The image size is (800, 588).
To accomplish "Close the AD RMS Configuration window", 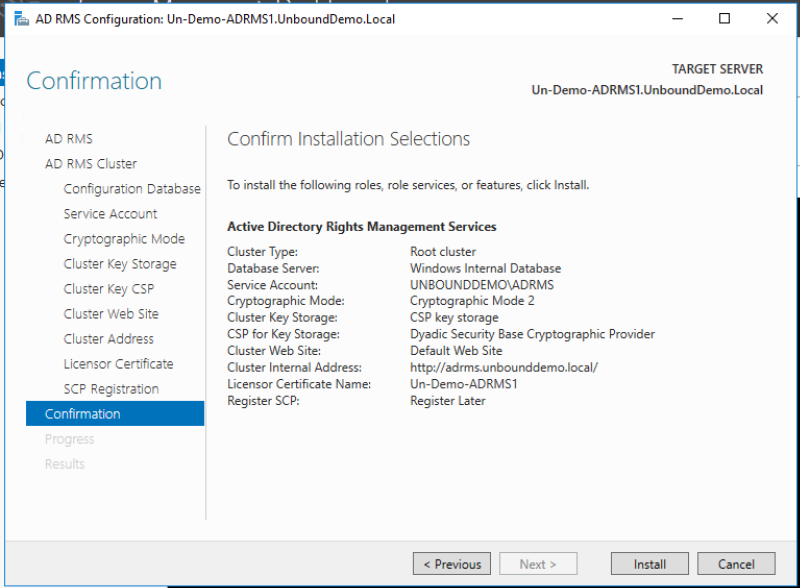I will [772, 19].
